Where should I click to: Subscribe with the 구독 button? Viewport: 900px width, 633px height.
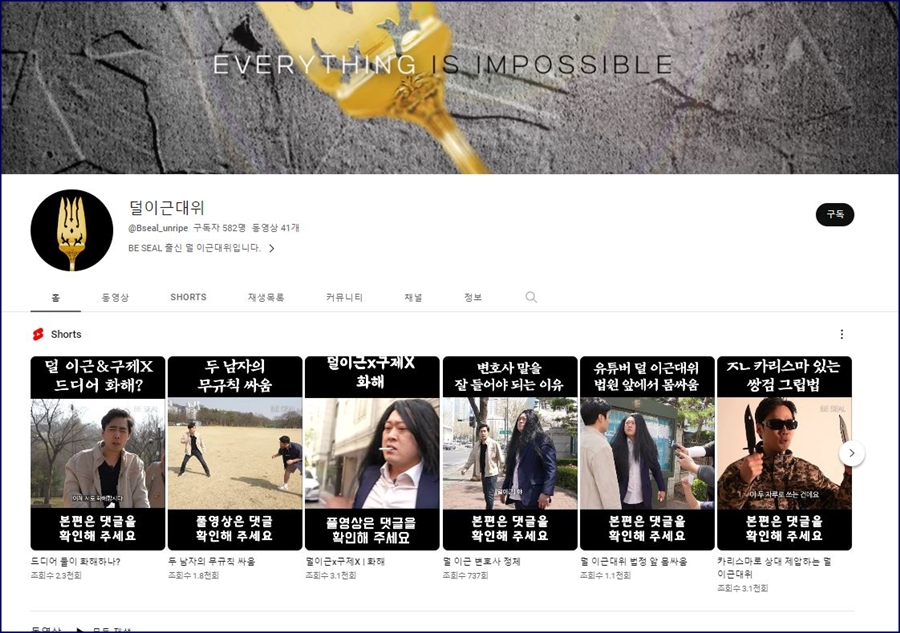point(835,215)
